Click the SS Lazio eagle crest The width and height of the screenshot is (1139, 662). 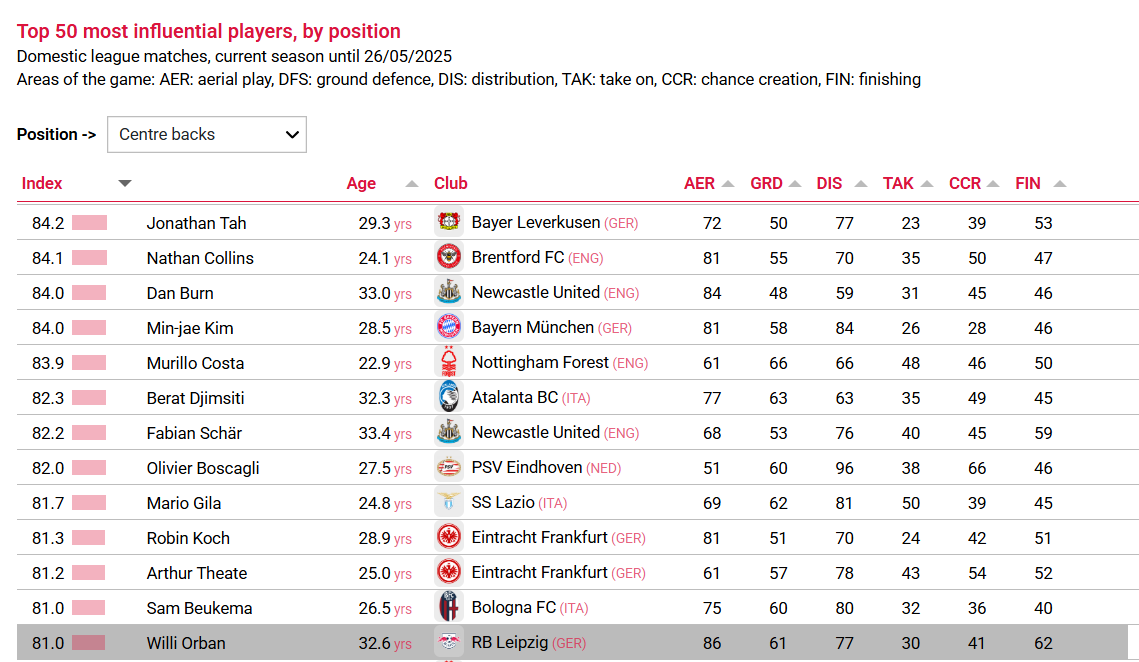(449, 502)
